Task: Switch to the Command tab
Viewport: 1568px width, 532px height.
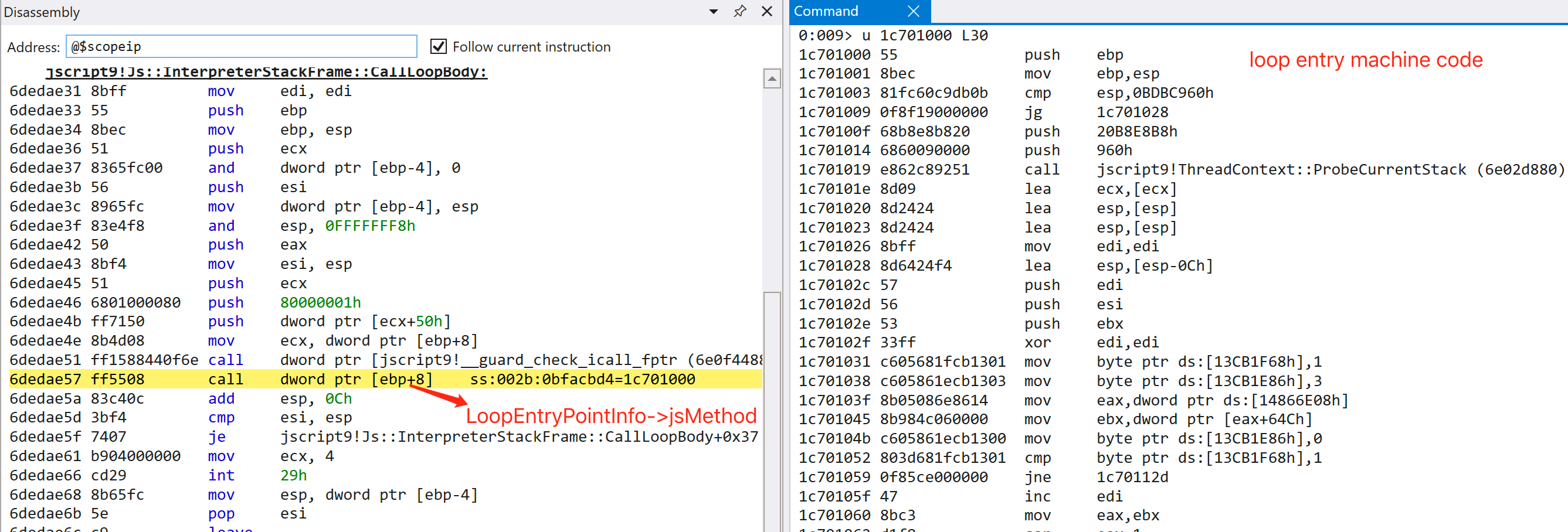Action: [x=826, y=12]
